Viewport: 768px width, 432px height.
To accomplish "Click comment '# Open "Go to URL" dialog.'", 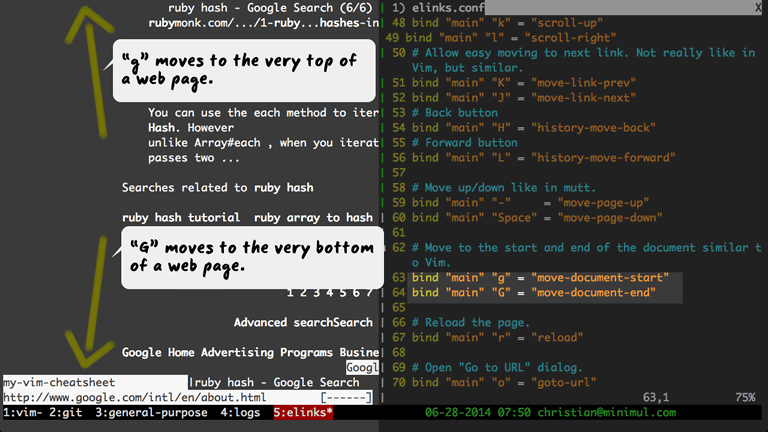I will 497,368.
